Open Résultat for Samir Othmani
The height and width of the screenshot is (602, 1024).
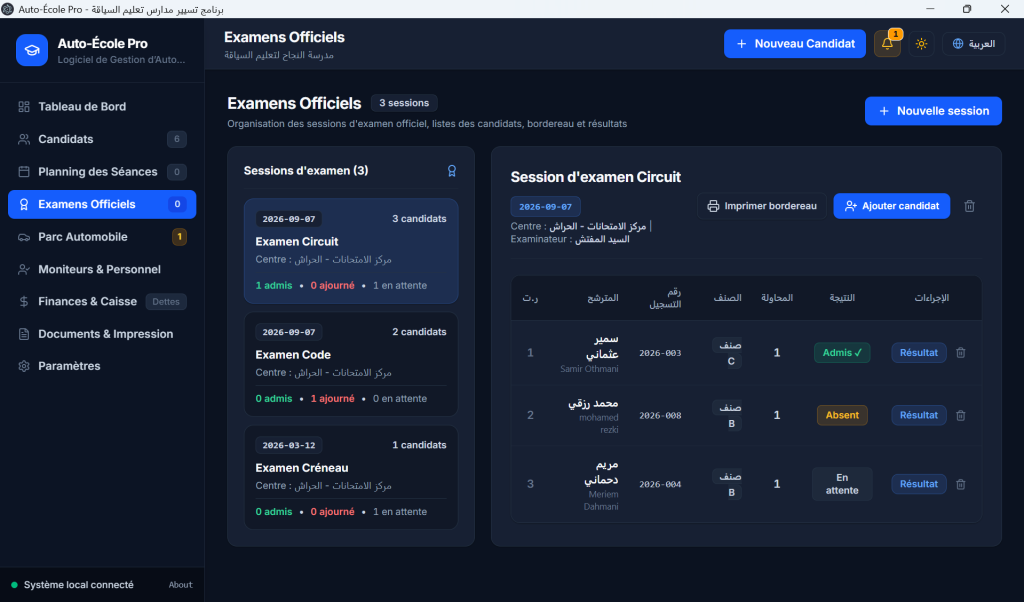coord(919,353)
